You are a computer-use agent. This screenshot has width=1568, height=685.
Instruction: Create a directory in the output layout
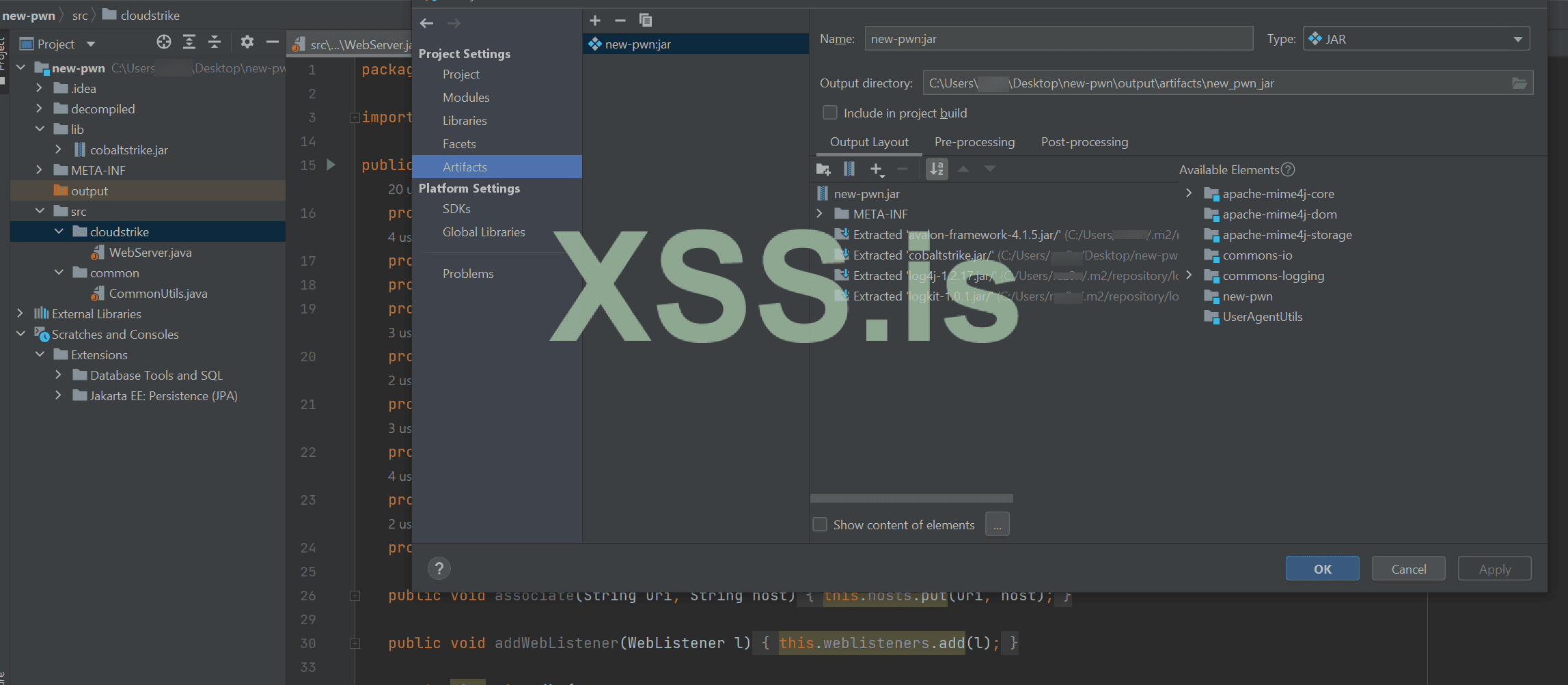(x=823, y=169)
